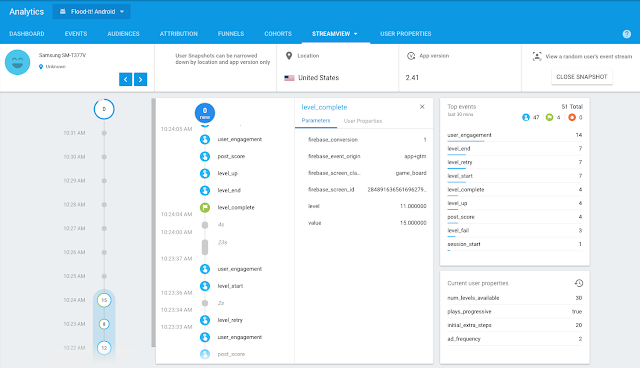Click the blue general events count icon
640x368 pixels.
(526, 117)
